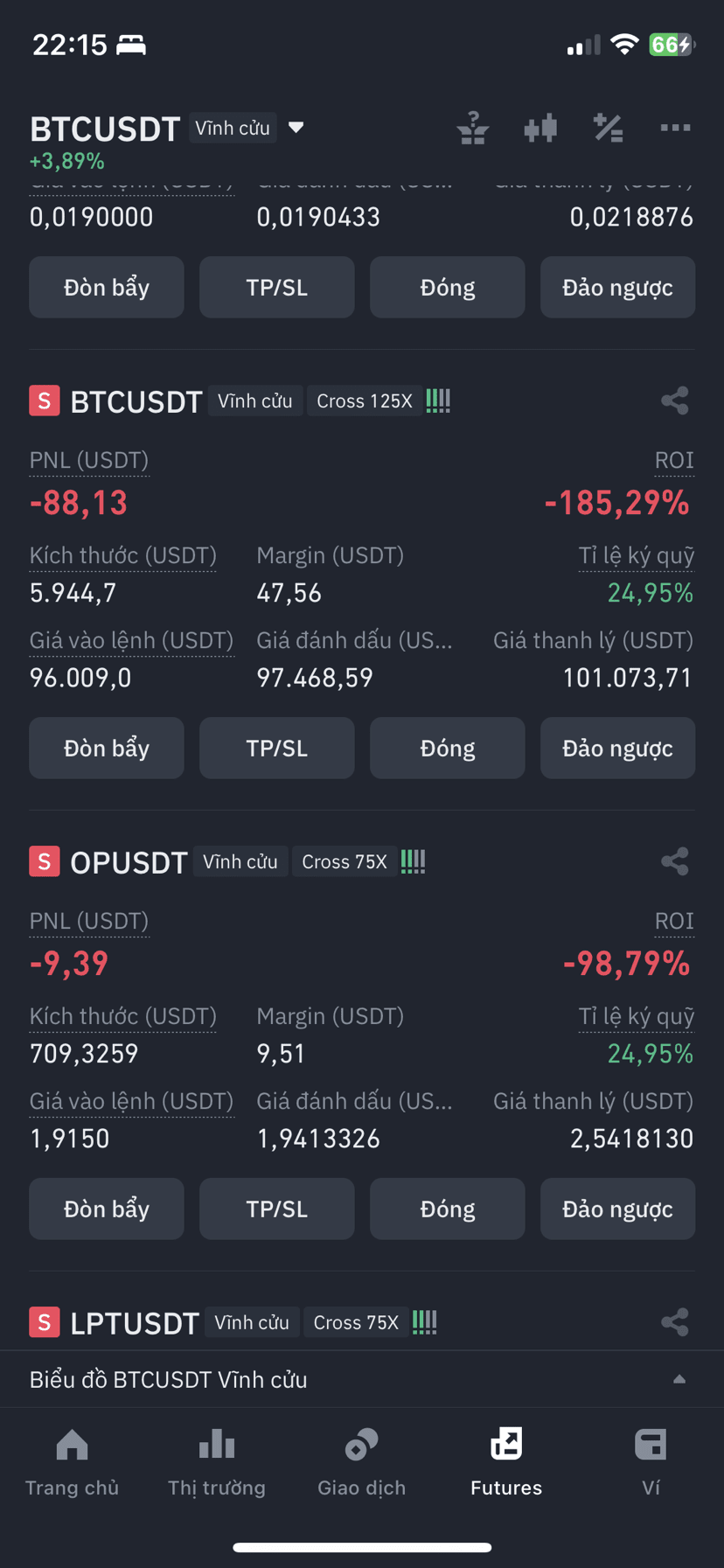This screenshot has height=1568, width=724.
Task: Switch to the Thị trường tab
Action: click(217, 1462)
